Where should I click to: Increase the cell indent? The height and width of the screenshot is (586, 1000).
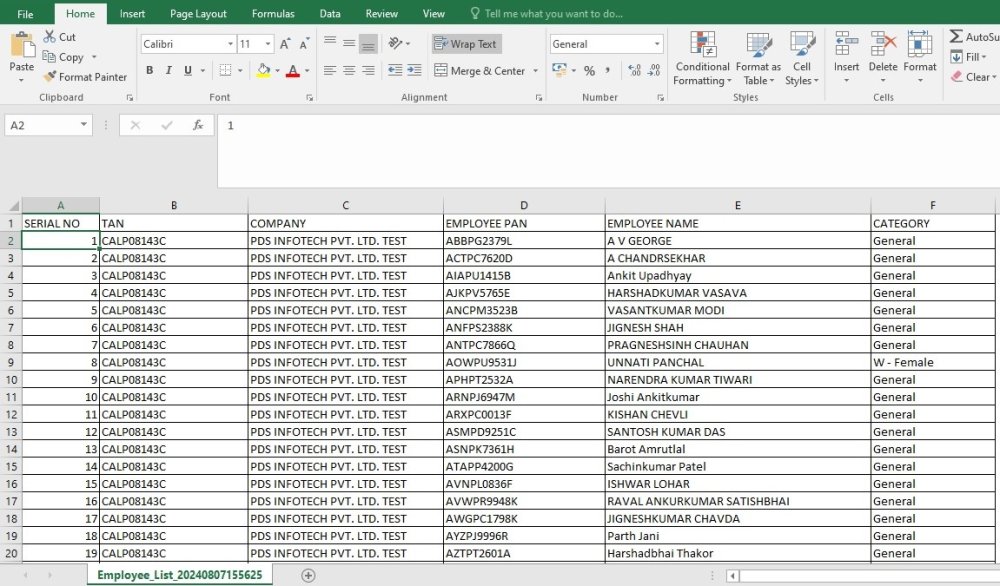[x=415, y=70]
